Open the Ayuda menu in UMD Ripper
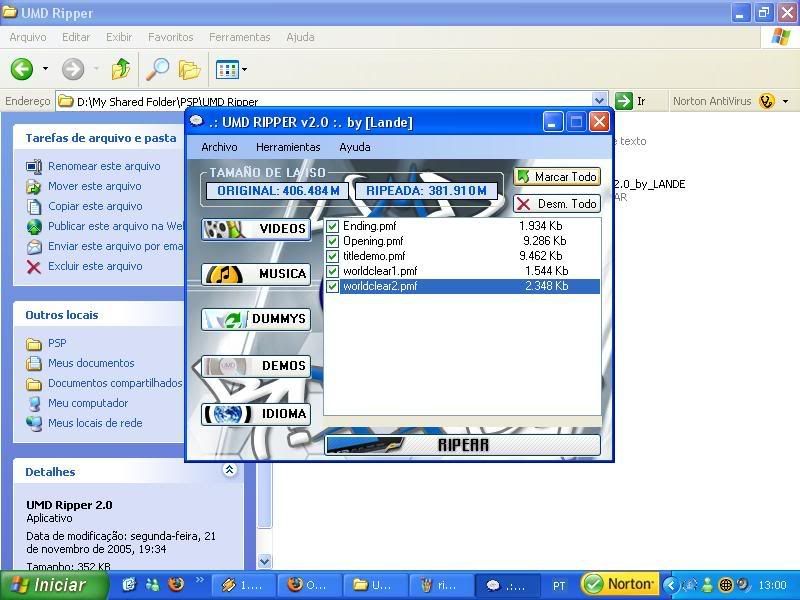Viewport: 800px width, 600px height. (x=355, y=147)
